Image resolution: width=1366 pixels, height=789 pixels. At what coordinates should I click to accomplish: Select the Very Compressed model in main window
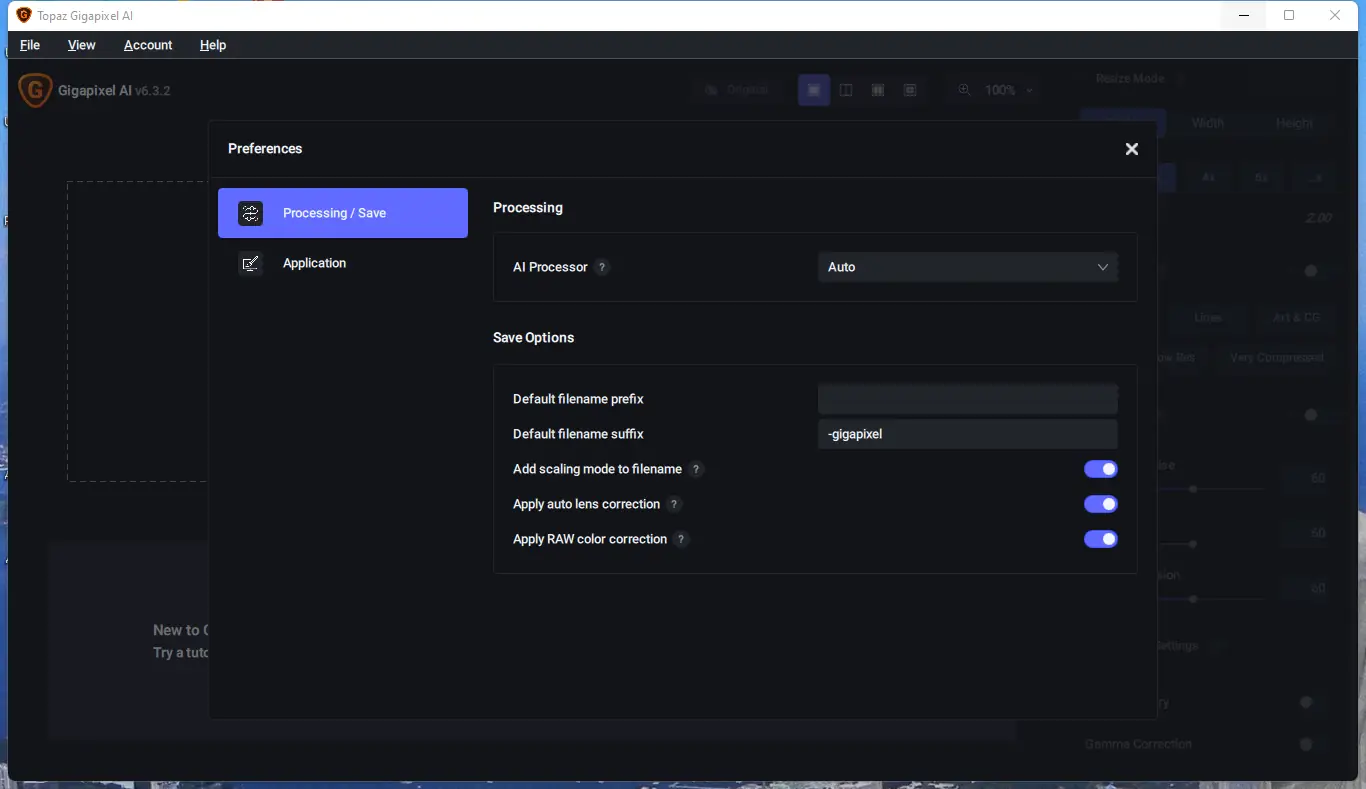(x=1276, y=357)
